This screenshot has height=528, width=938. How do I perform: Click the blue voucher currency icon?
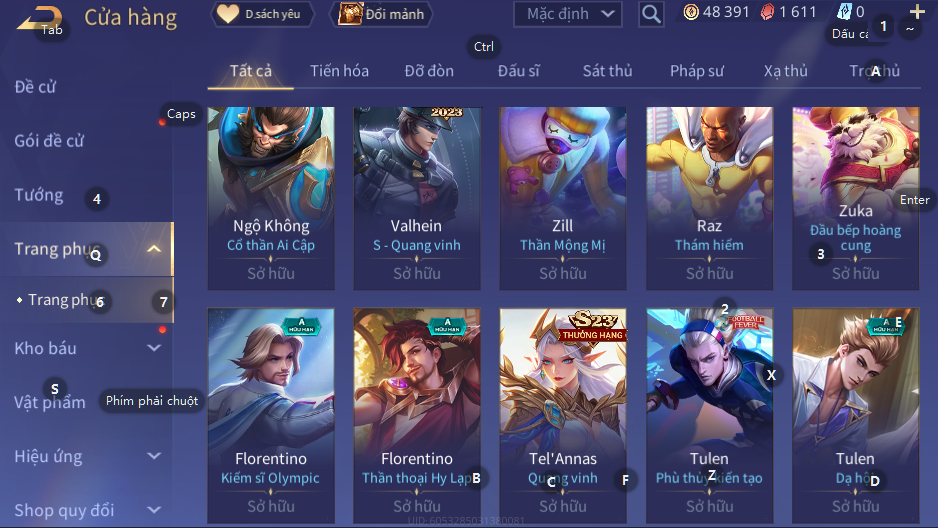point(844,12)
